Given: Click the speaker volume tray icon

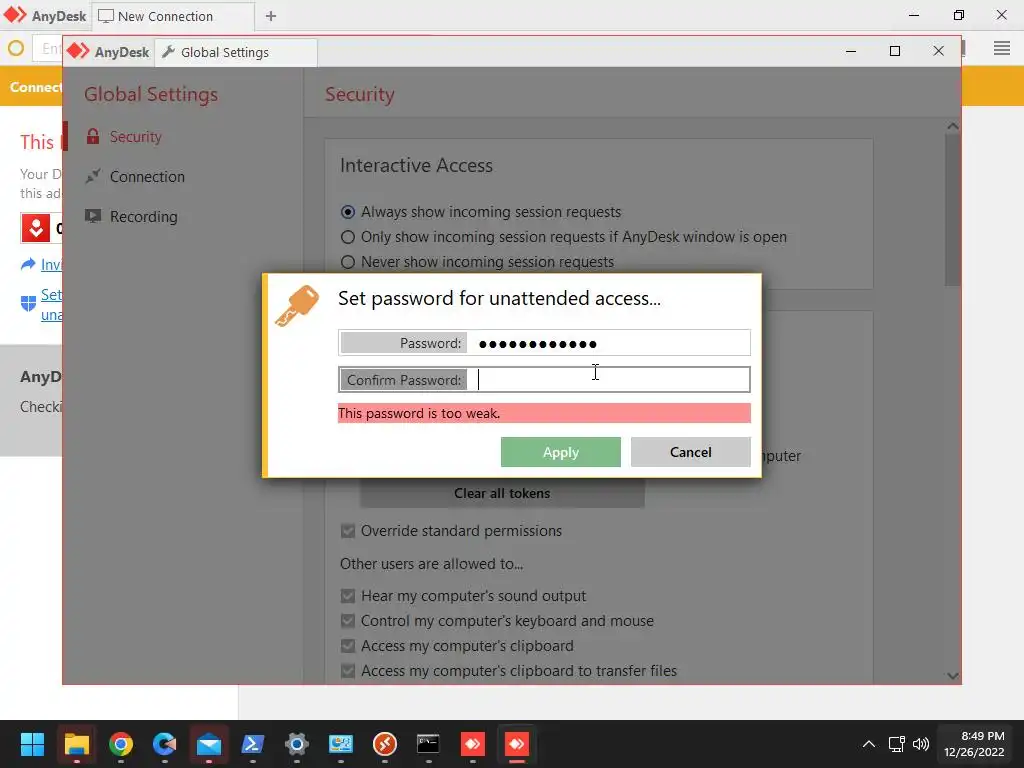Looking at the screenshot, I should point(921,744).
